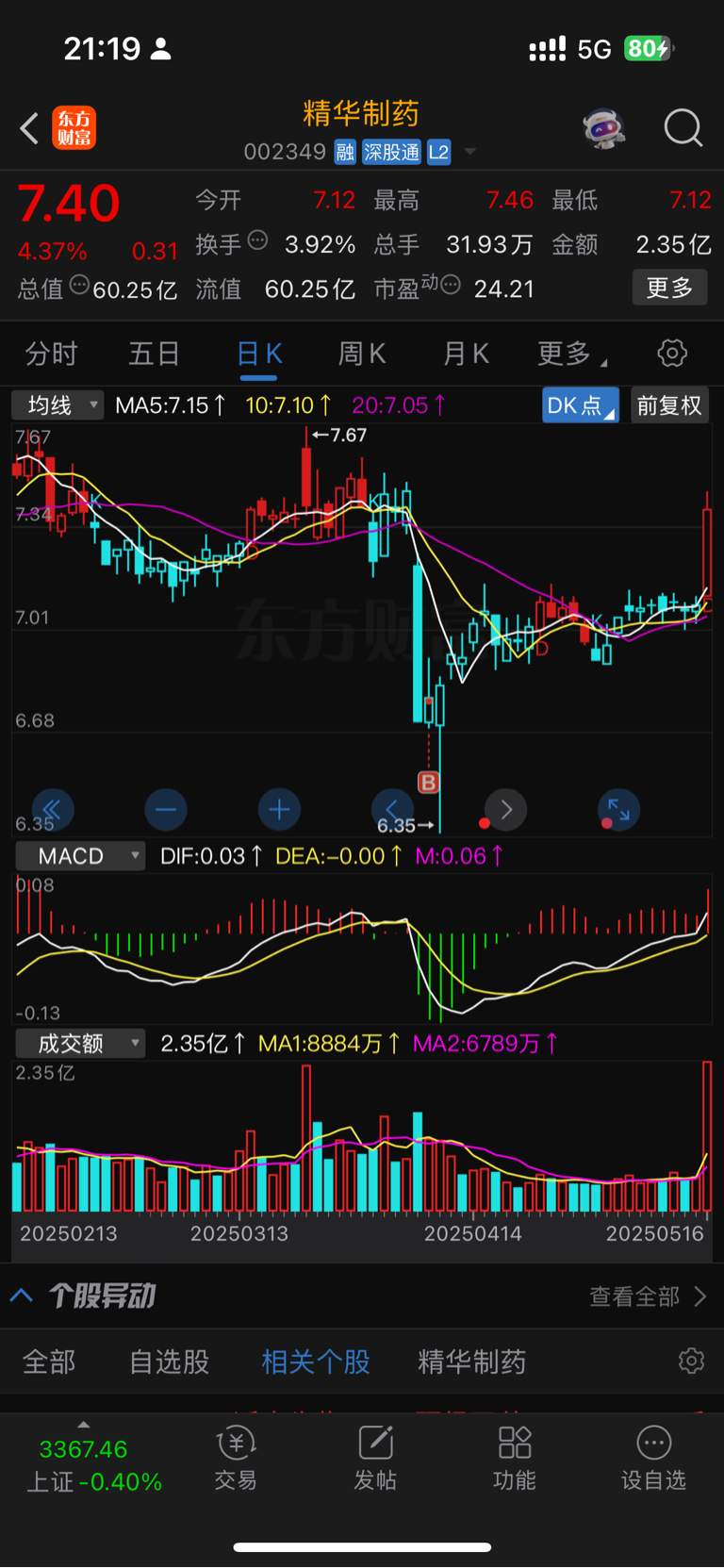This screenshot has height=1568, width=724.
Task: Tap the DIF:0.03 reading
Action: coord(211,856)
